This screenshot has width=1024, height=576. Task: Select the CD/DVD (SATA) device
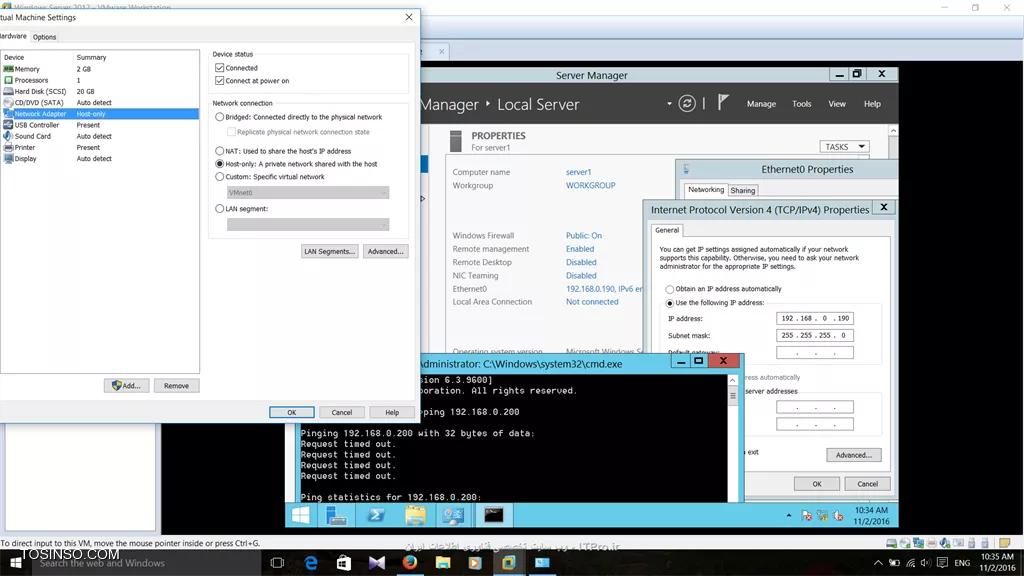100,103
